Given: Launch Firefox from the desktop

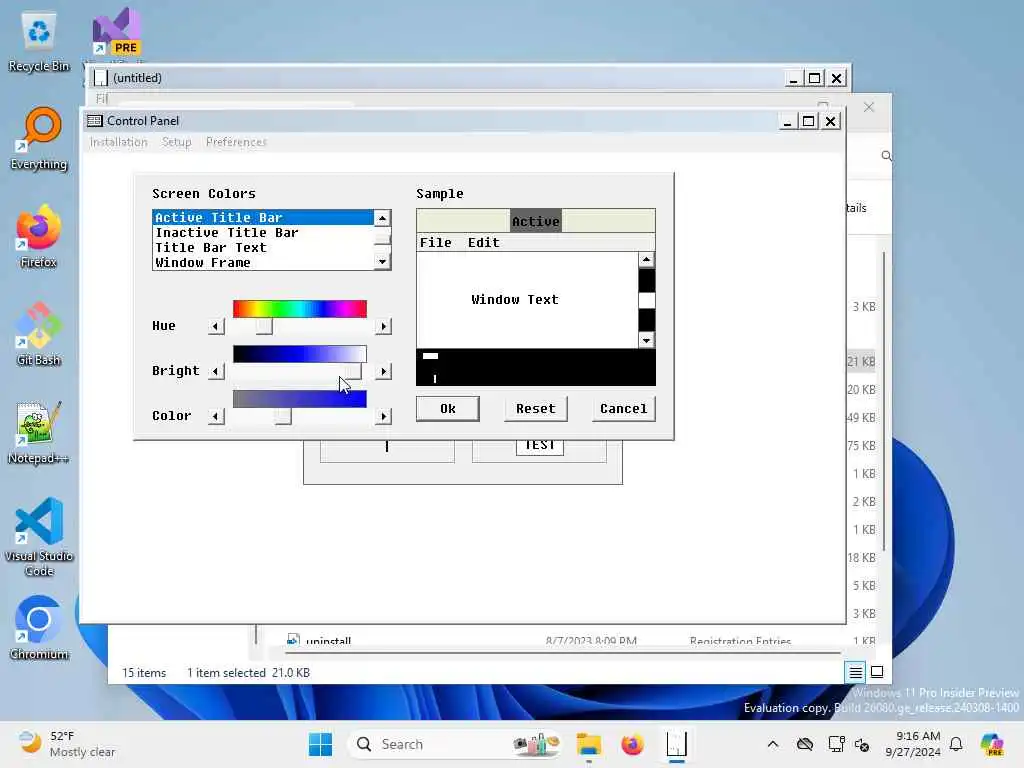Looking at the screenshot, I should [x=39, y=237].
